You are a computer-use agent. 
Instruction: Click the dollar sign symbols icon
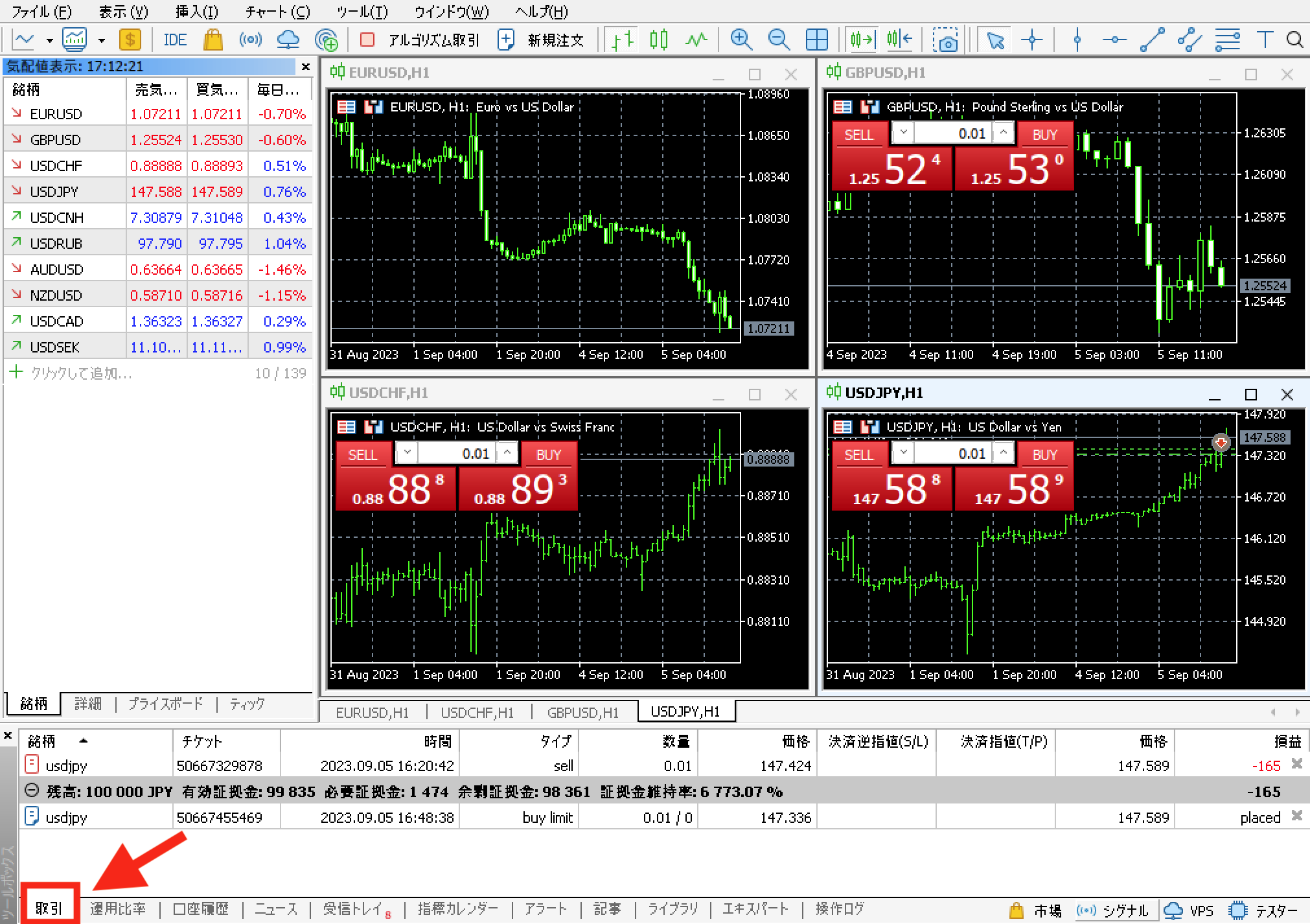point(130,40)
